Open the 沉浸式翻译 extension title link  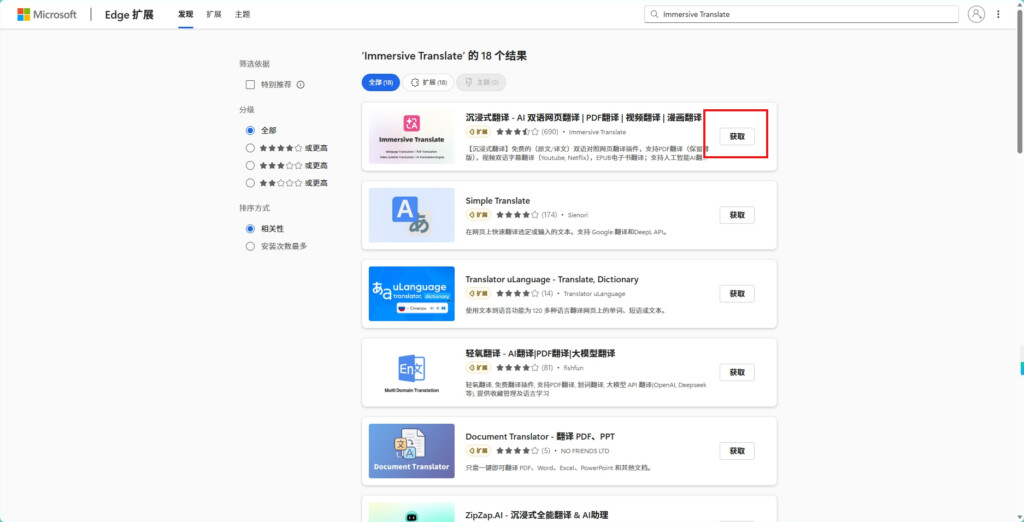coord(583,118)
